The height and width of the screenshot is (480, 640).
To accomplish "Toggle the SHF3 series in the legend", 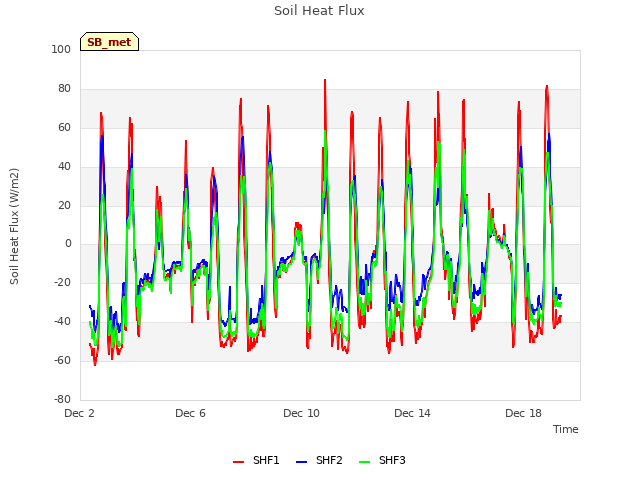I will click(x=382, y=460).
